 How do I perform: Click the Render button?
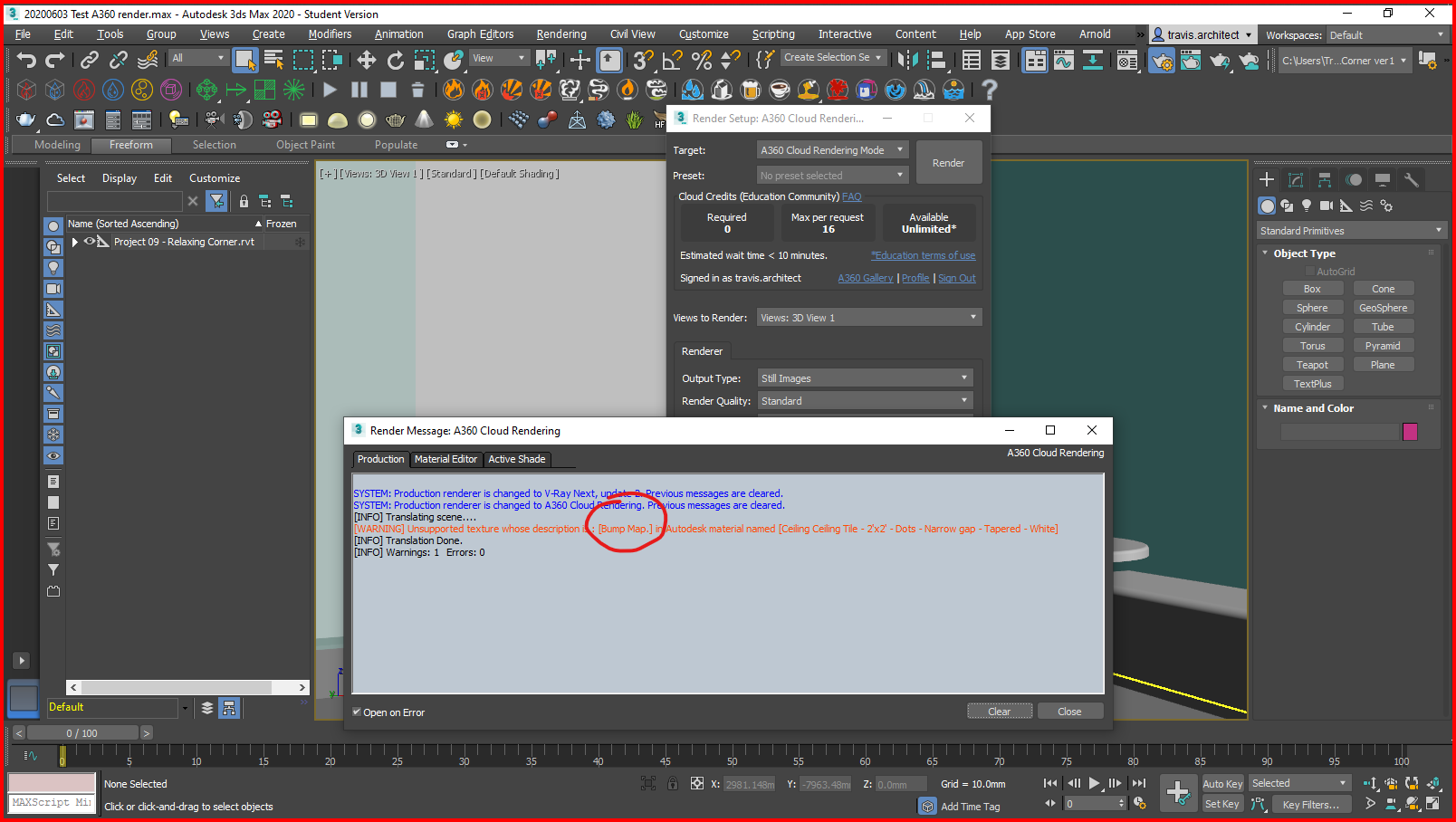[948, 162]
